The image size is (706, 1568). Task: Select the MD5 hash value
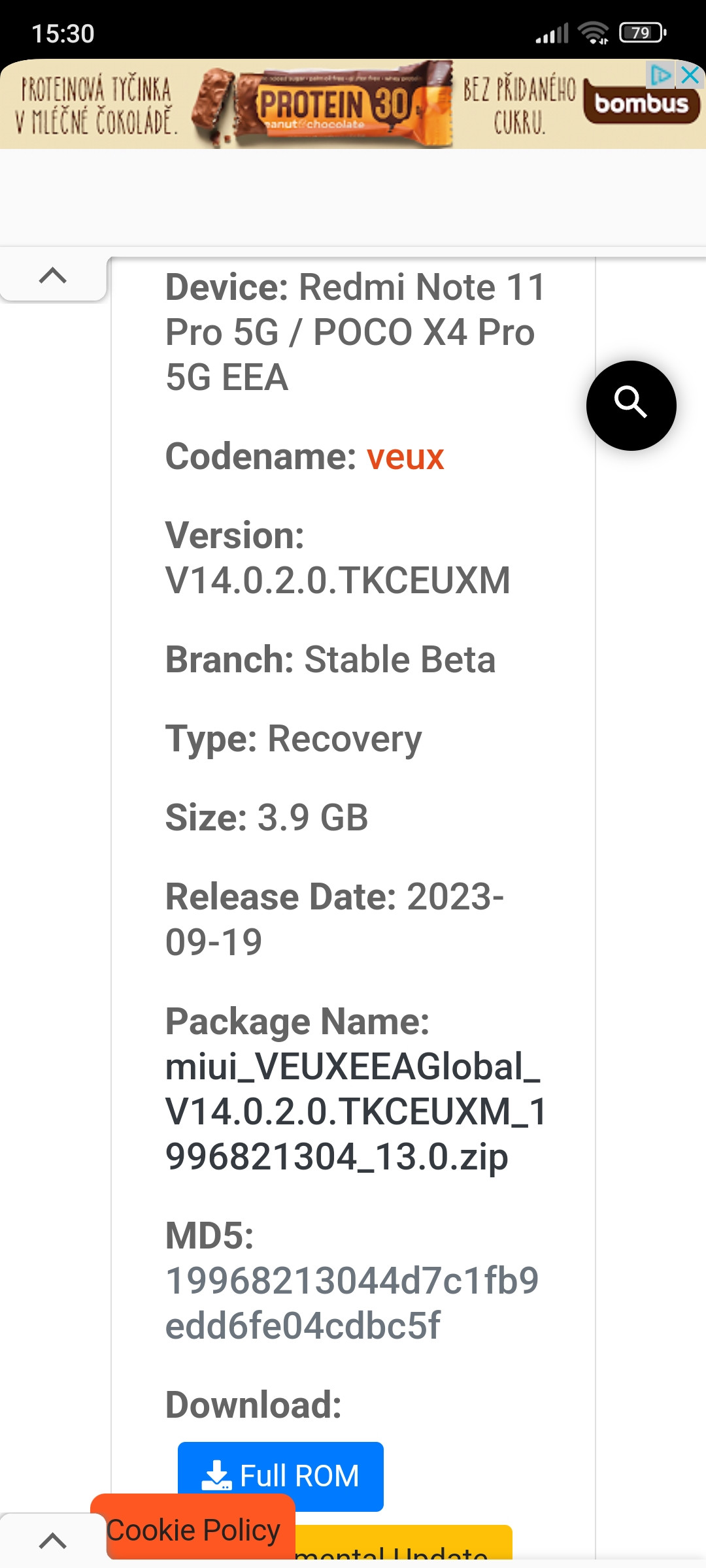[x=352, y=1303]
